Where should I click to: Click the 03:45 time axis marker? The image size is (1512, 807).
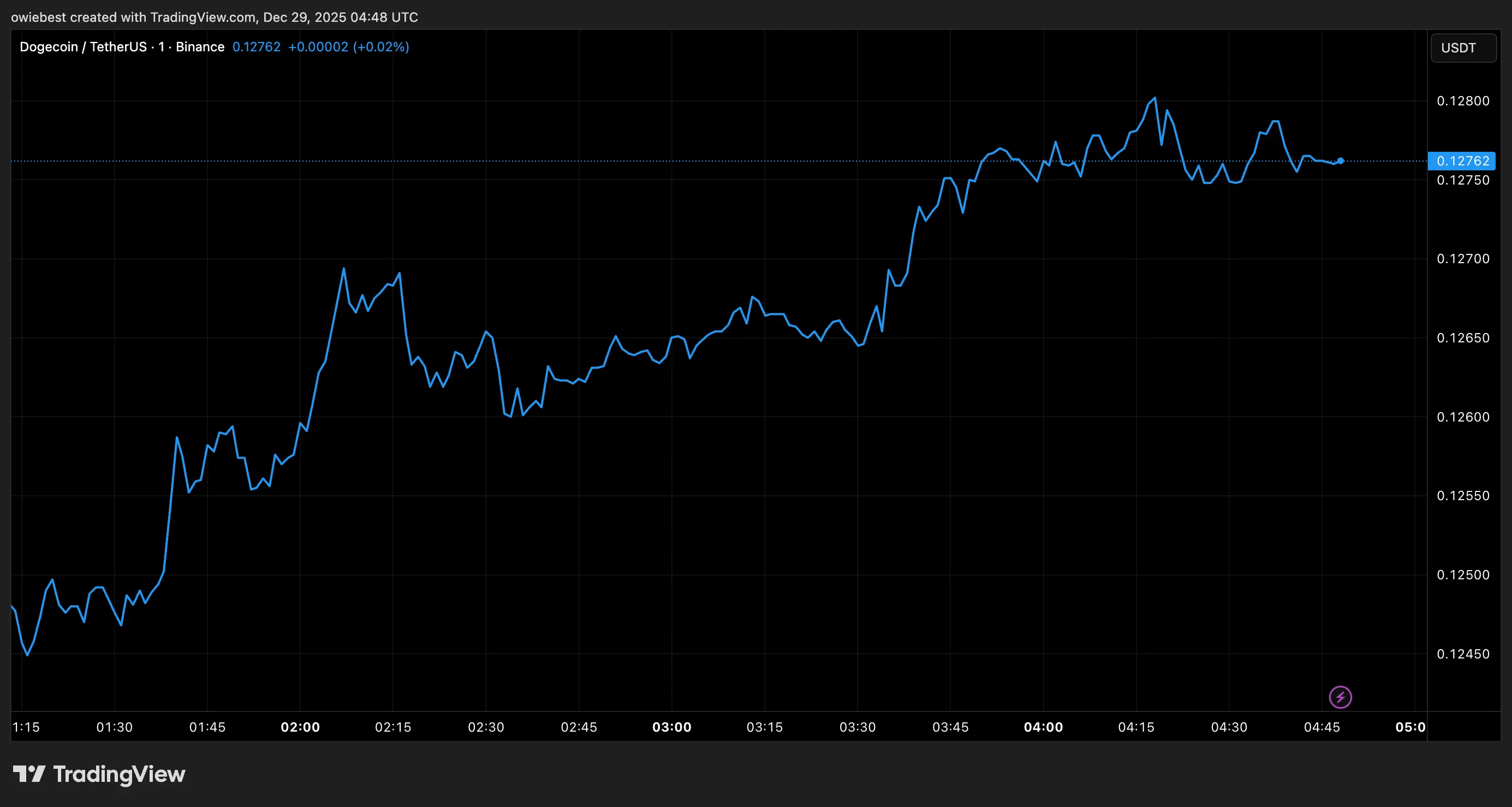950,727
